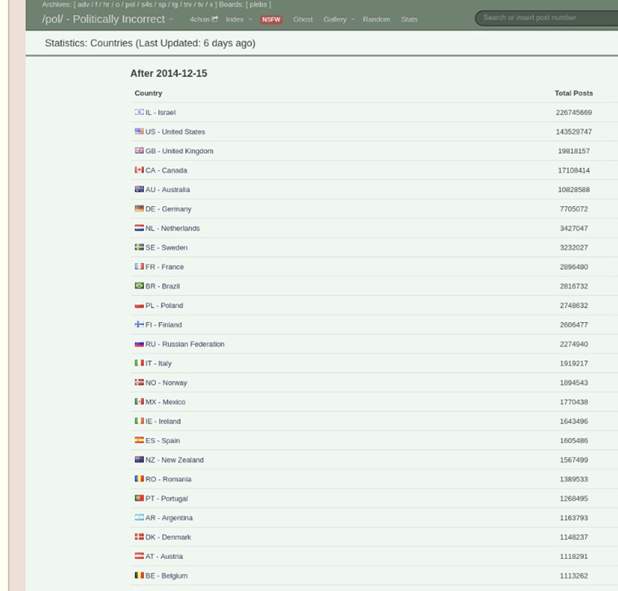Toggle the NSFW badge
This screenshot has width=618, height=591.
271,19
